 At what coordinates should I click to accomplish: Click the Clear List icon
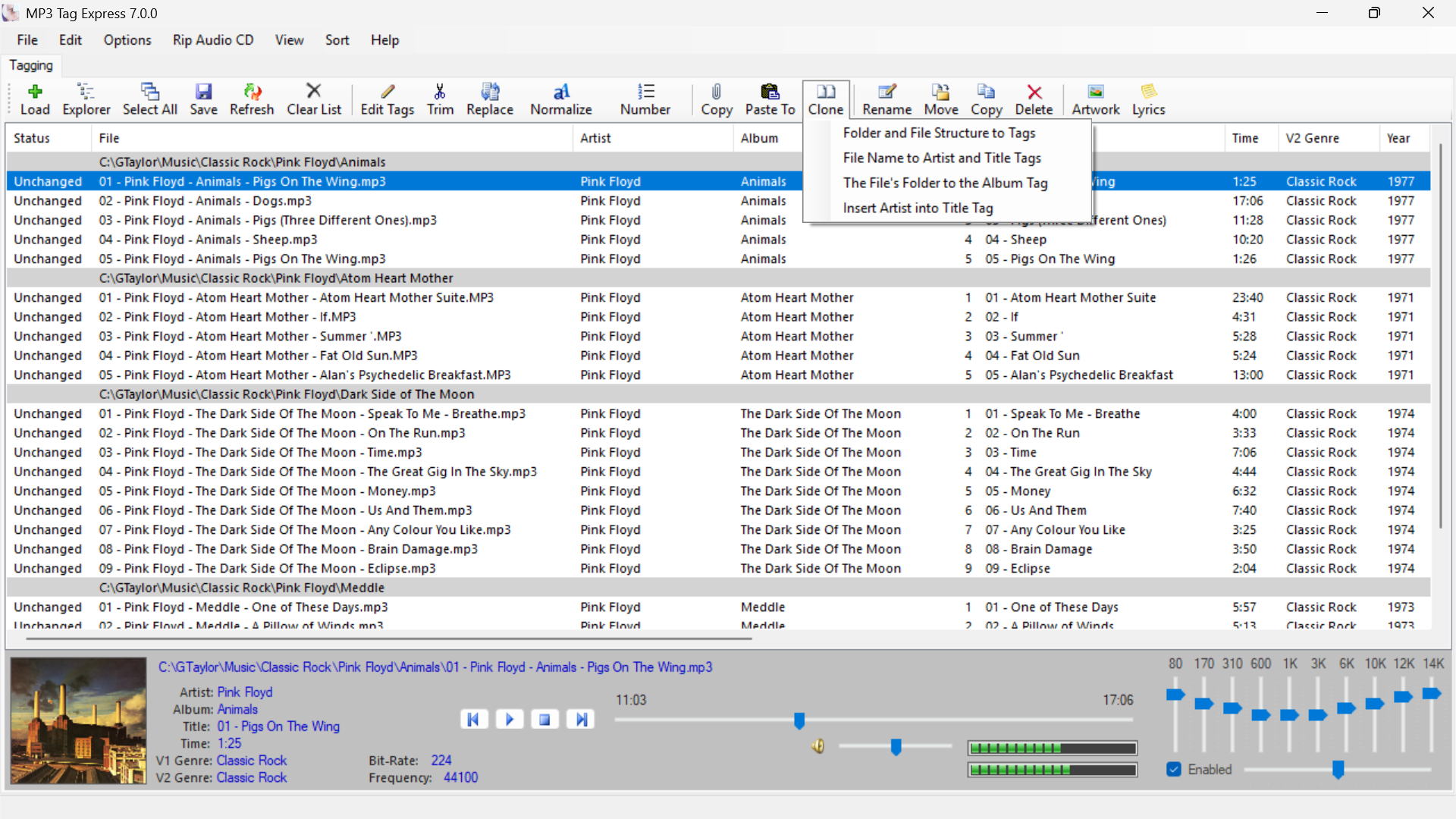[x=314, y=99]
